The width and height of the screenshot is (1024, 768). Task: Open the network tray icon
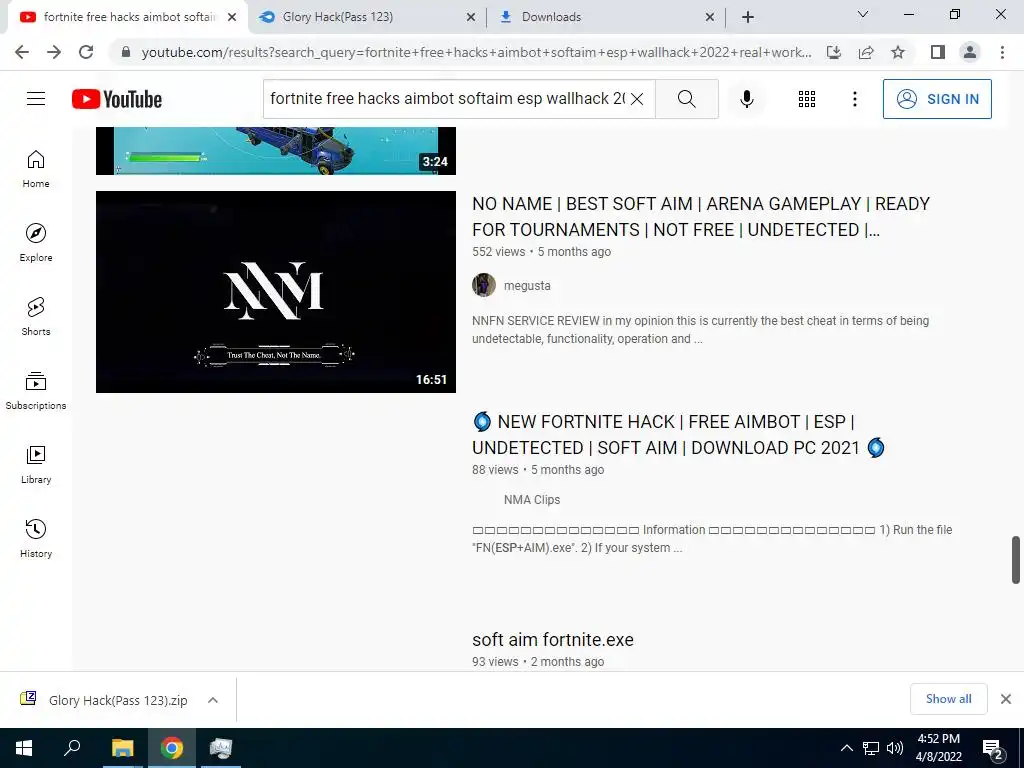[871, 748]
